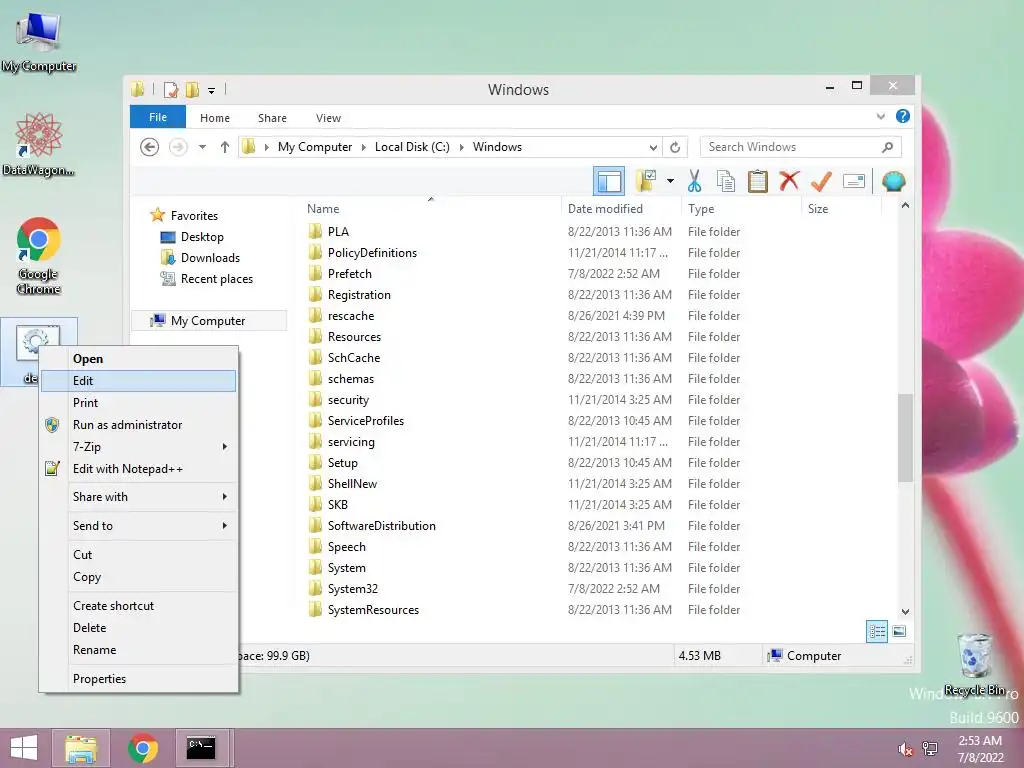Open recent locations dropdown arrow
Screen dimensions: 1024x768
(x=202, y=147)
